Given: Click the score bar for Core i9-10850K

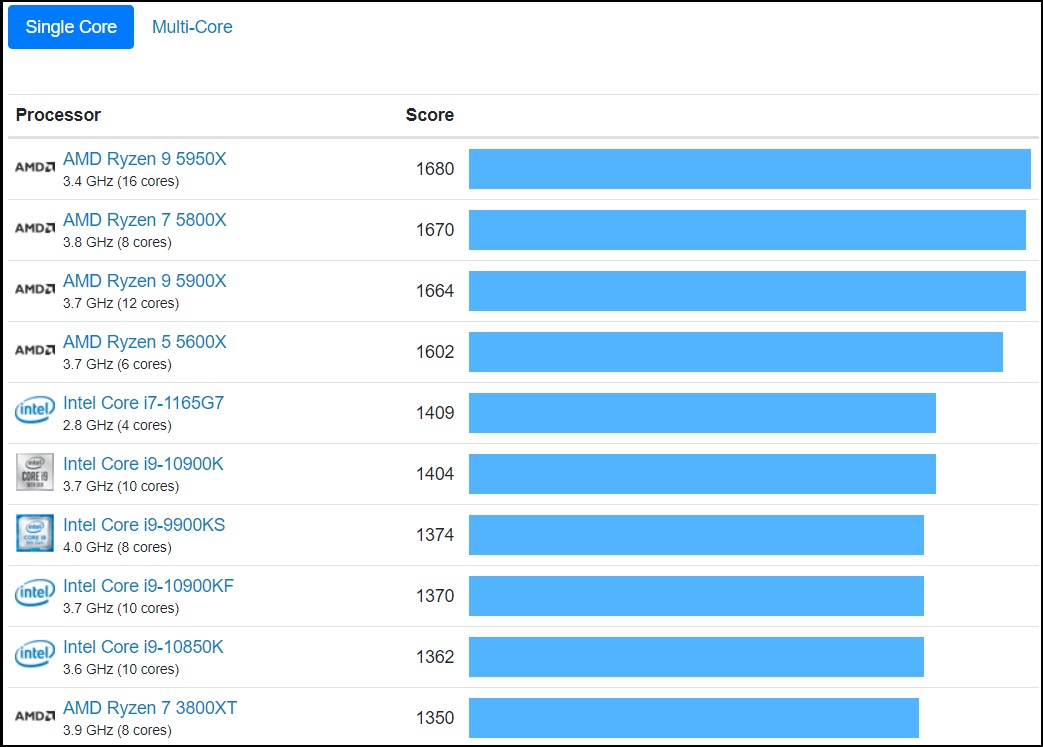Looking at the screenshot, I should click(x=696, y=657).
